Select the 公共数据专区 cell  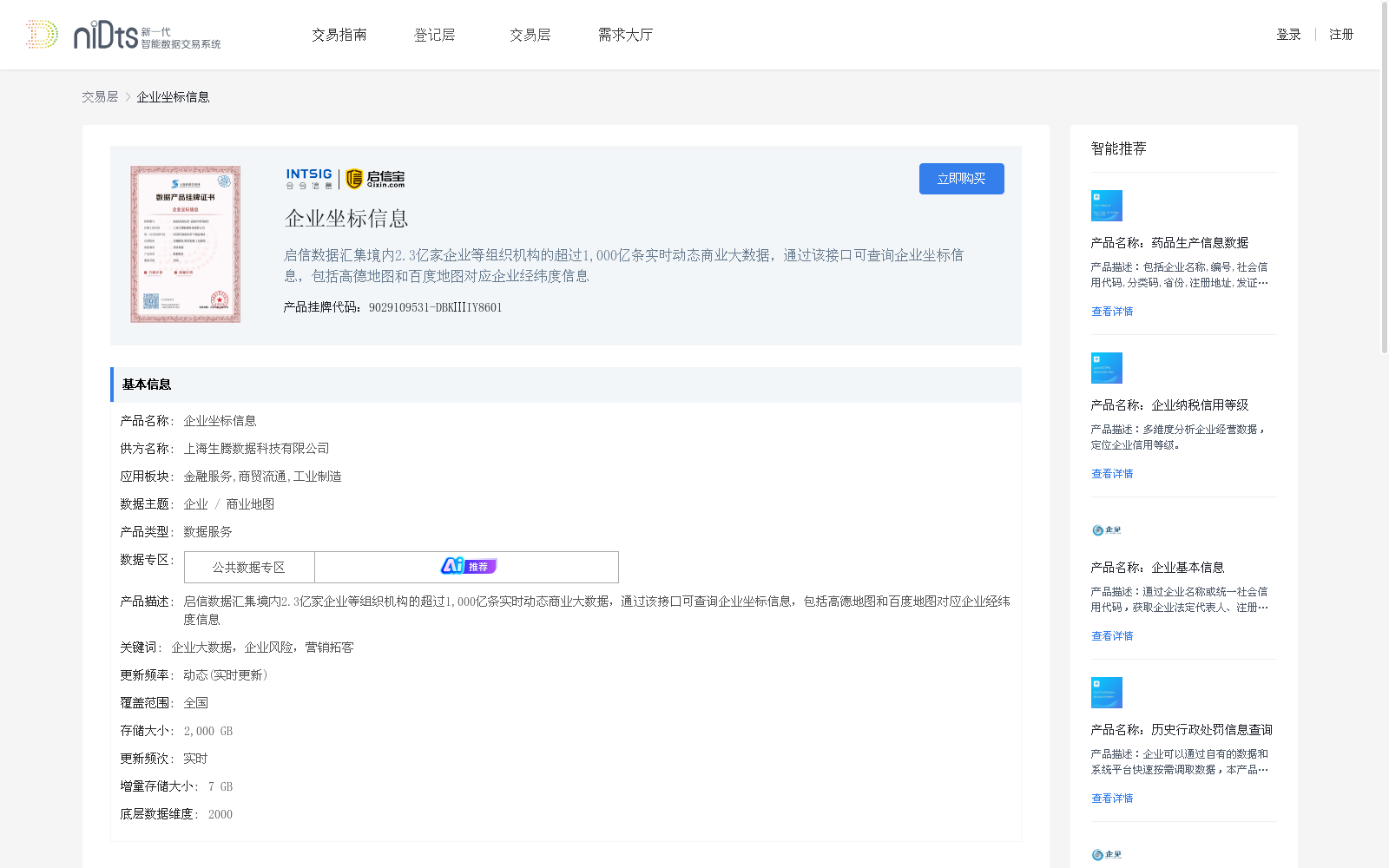[x=249, y=568]
